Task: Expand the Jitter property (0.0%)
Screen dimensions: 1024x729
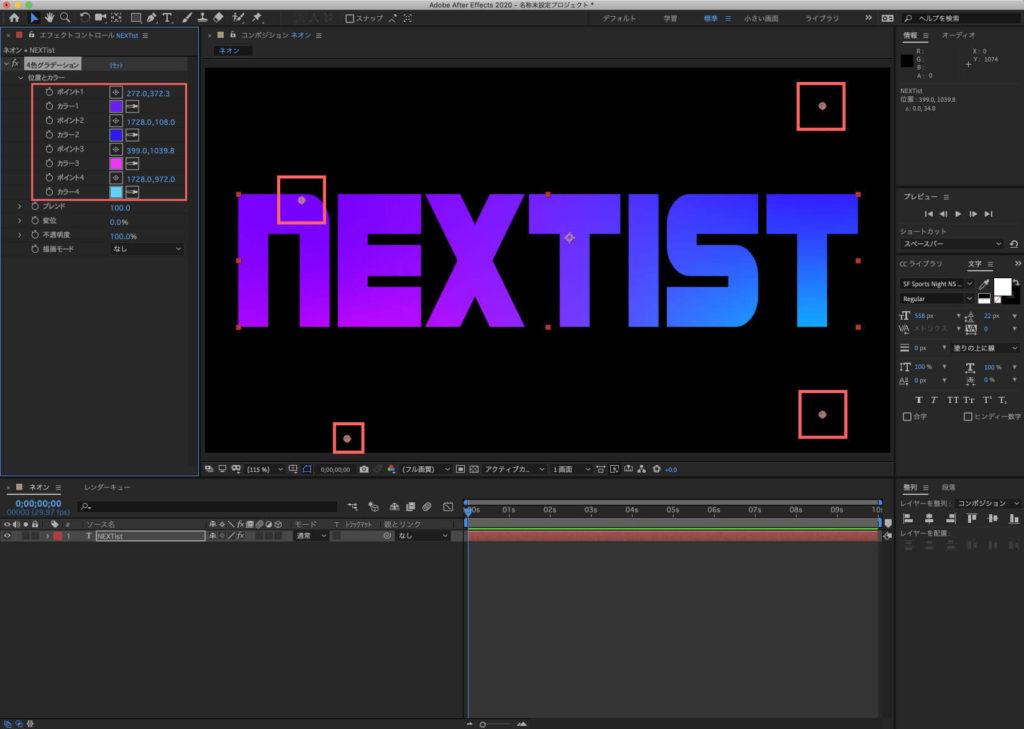Action: click(x=20, y=221)
